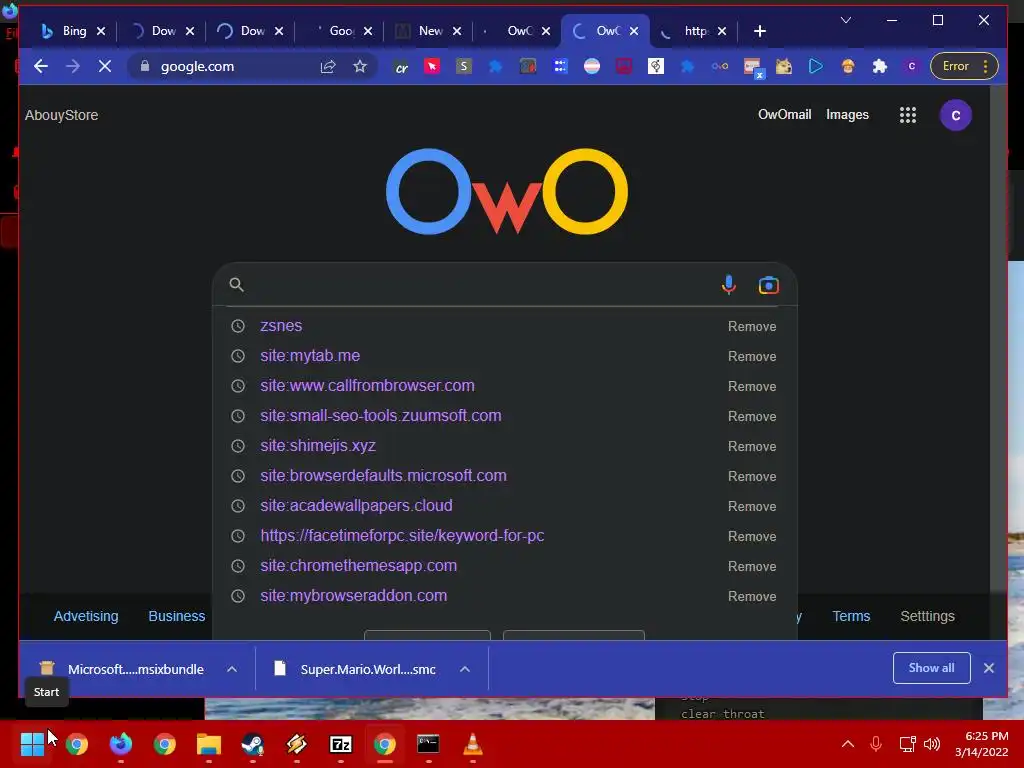Open the Advetising footer link
The height and width of the screenshot is (768, 1024).
(86, 616)
